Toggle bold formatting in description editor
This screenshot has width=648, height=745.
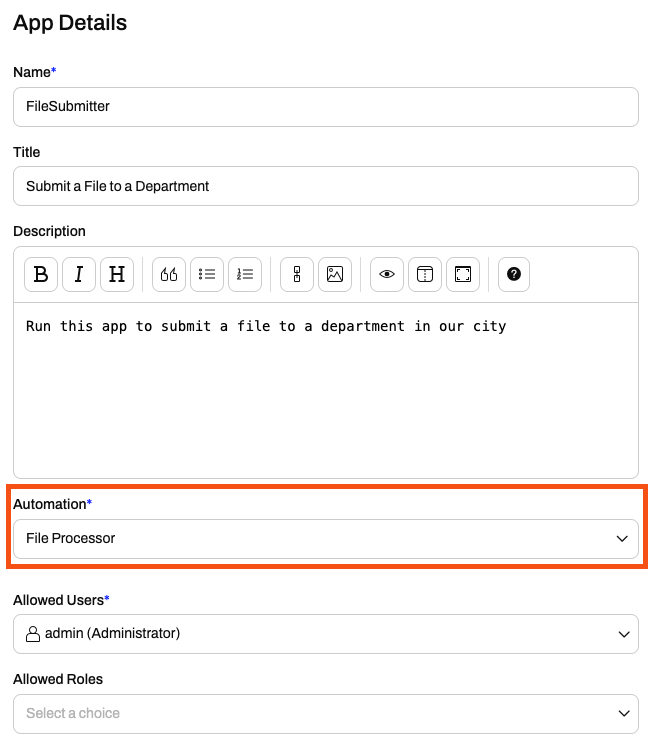41,274
